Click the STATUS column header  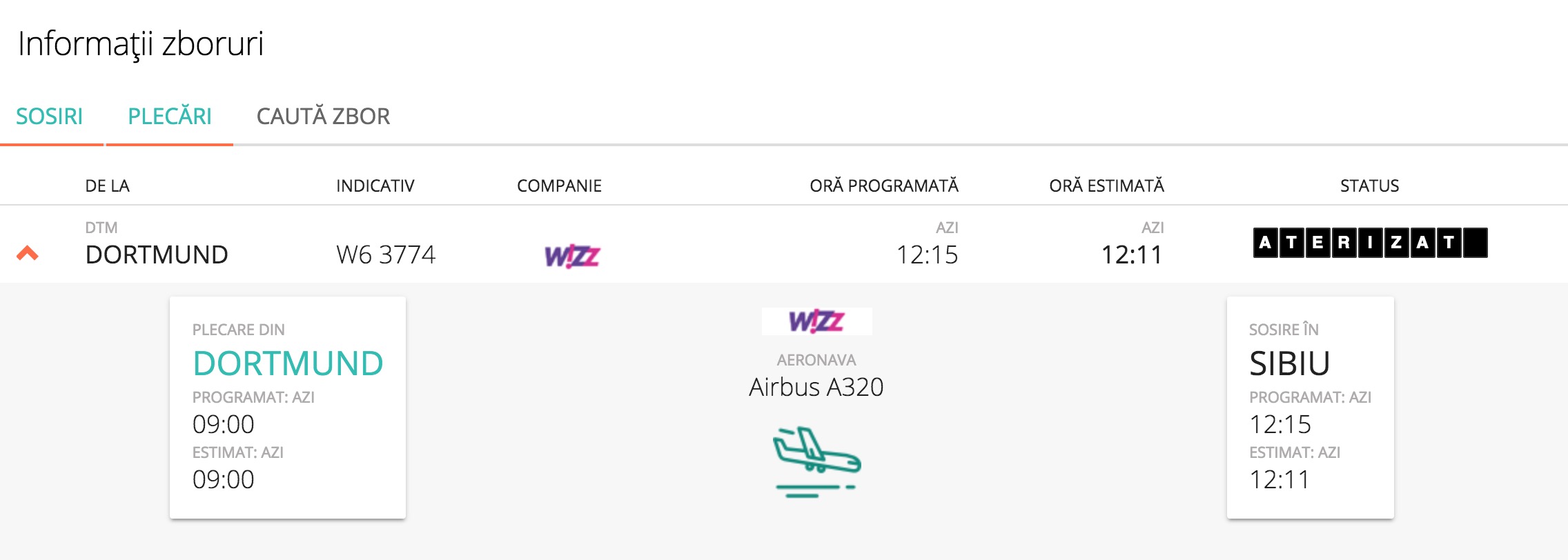(x=1369, y=186)
